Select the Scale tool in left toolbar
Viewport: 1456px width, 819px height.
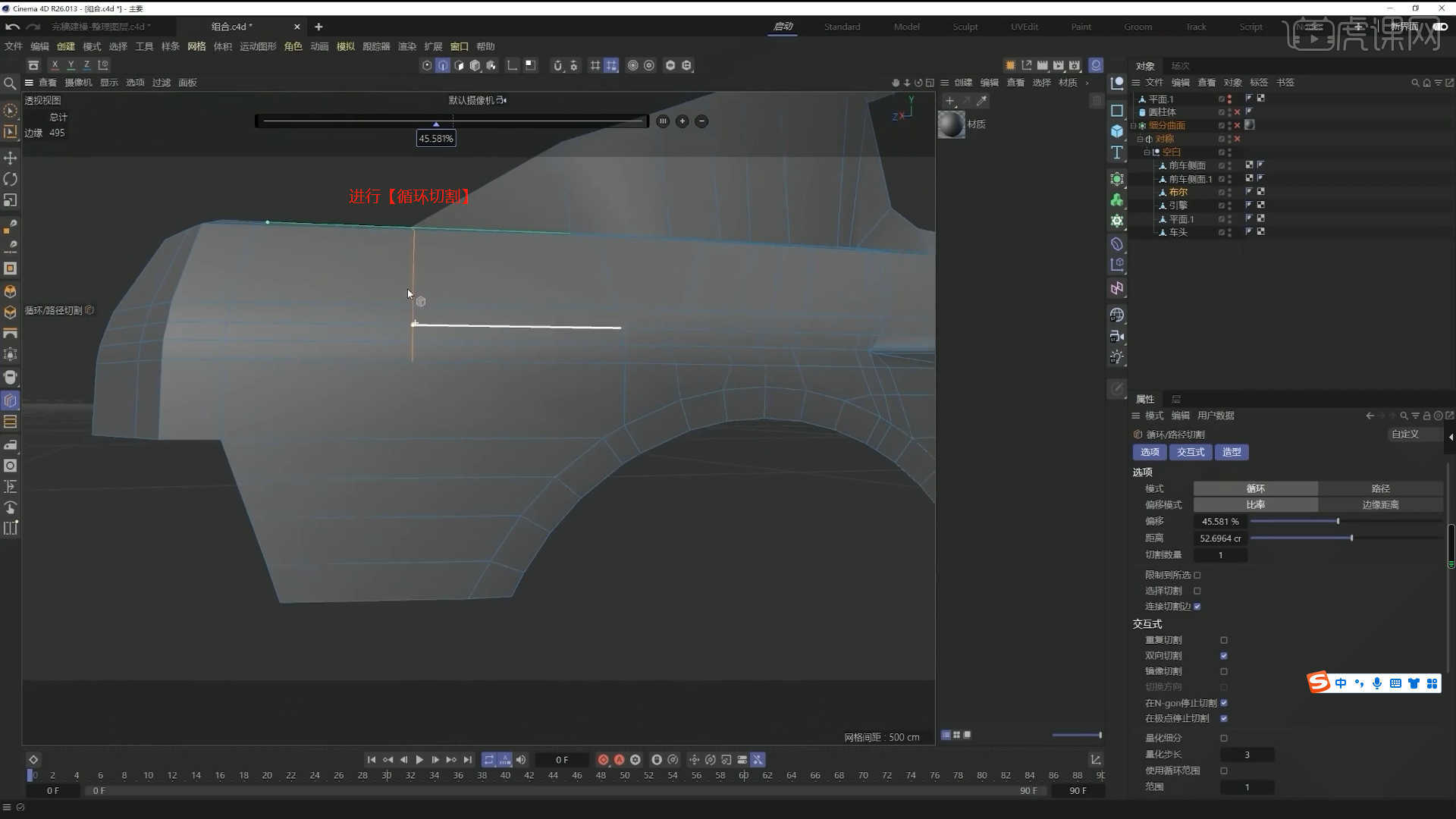tap(11, 200)
